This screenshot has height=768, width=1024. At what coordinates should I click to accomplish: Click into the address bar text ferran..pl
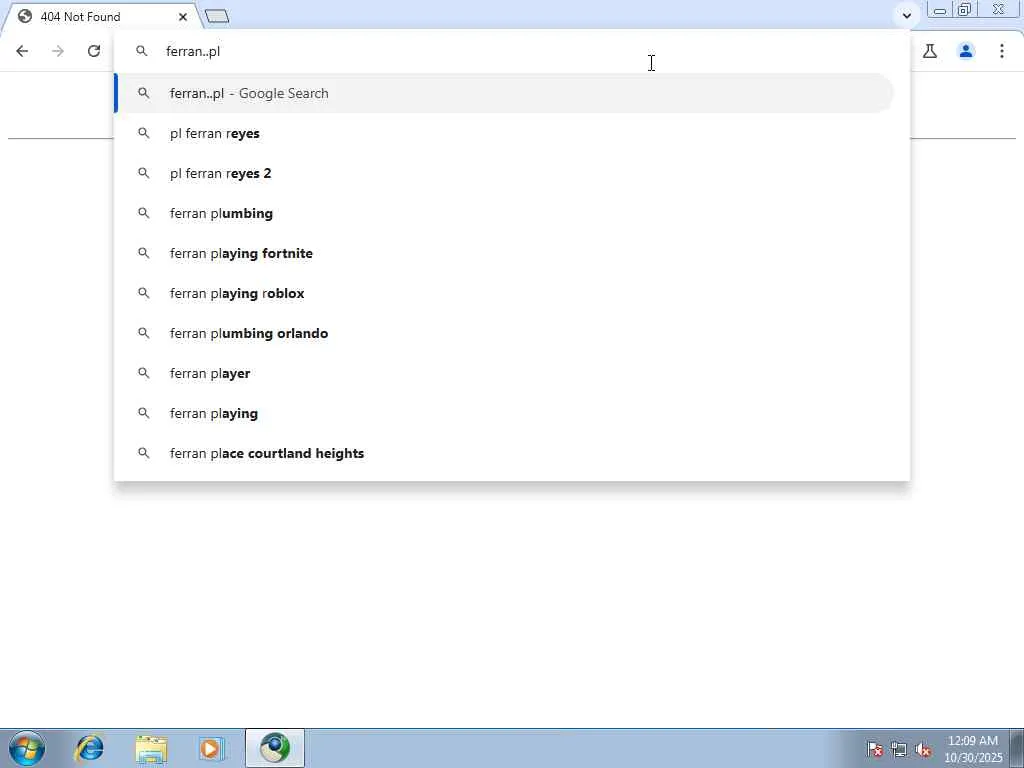193,52
